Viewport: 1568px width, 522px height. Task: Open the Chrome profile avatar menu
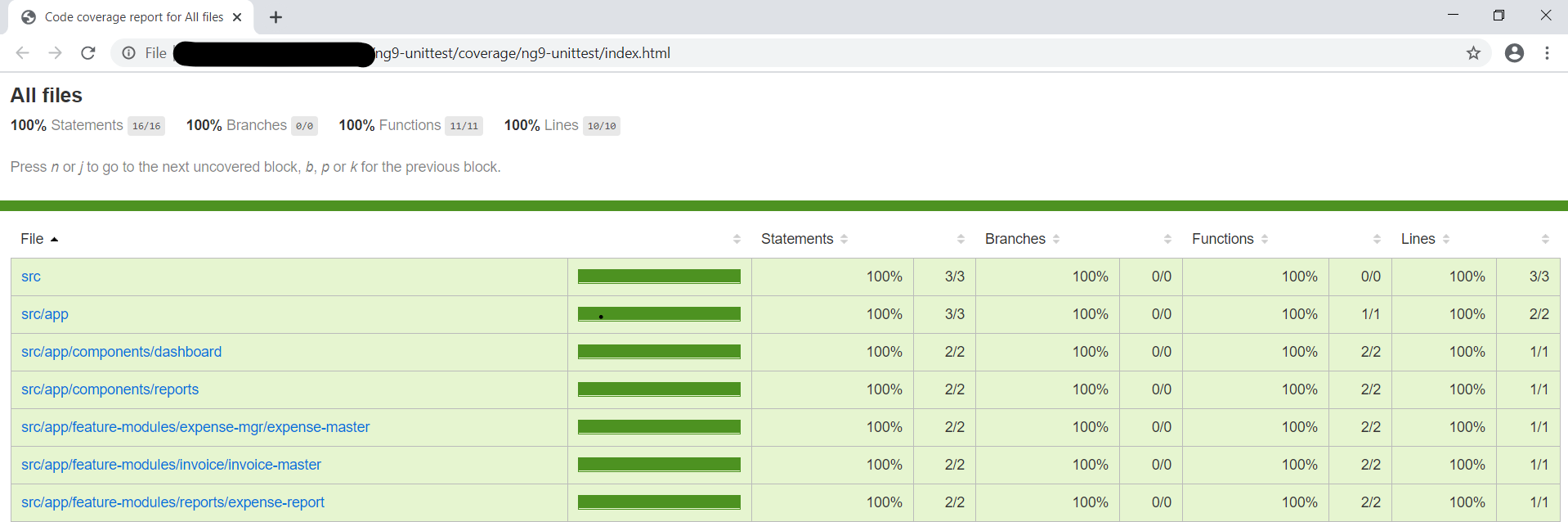1514,53
